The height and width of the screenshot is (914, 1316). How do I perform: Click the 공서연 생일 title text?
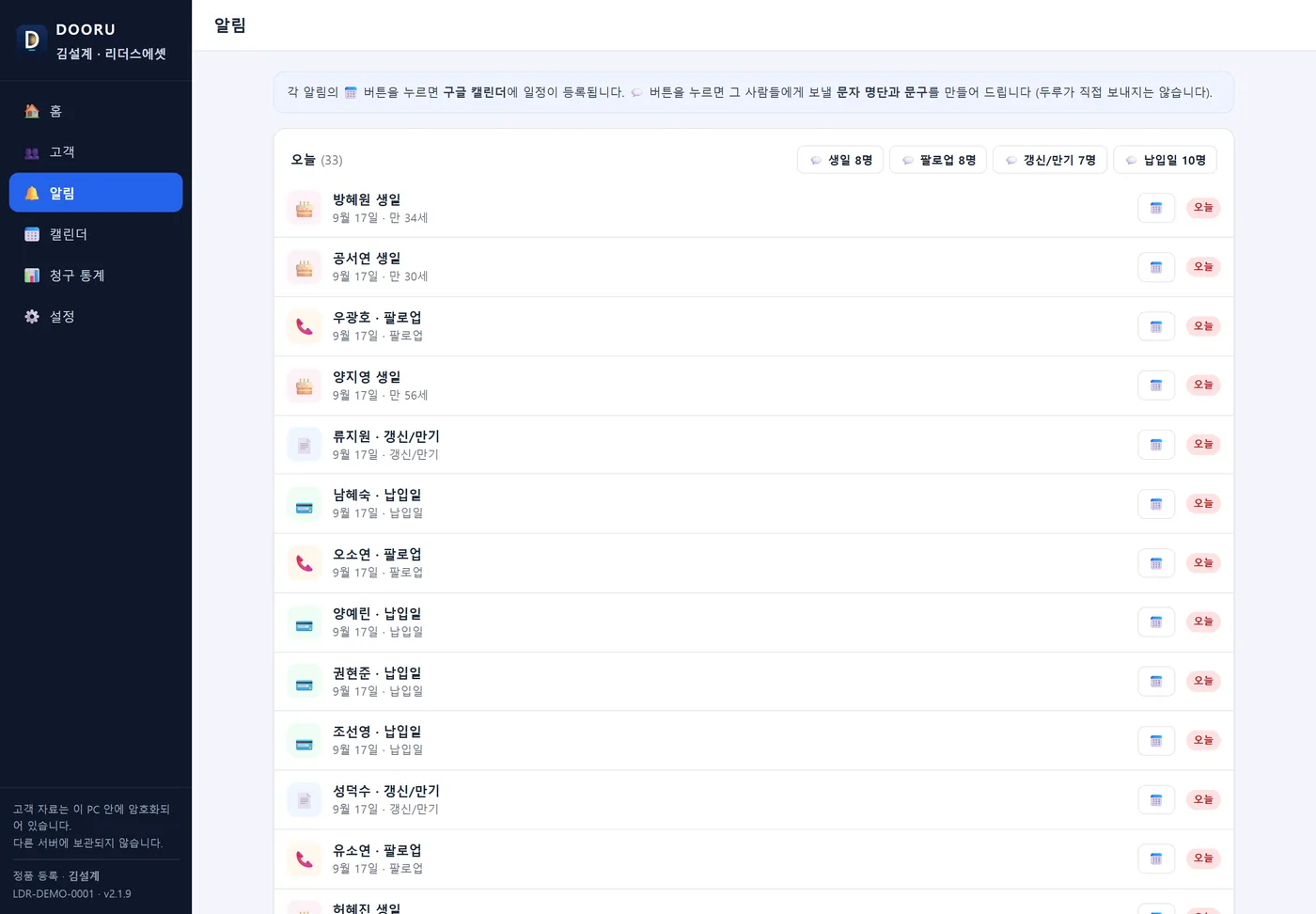[x=367, y=259]
